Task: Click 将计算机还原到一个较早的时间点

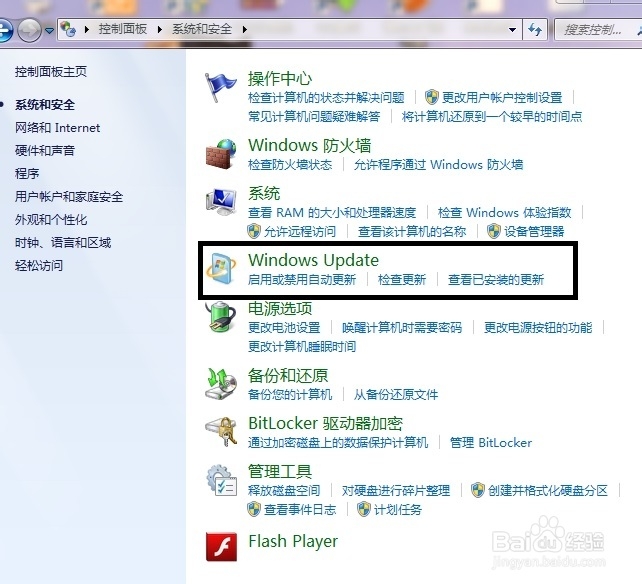Action: [492, 117]
